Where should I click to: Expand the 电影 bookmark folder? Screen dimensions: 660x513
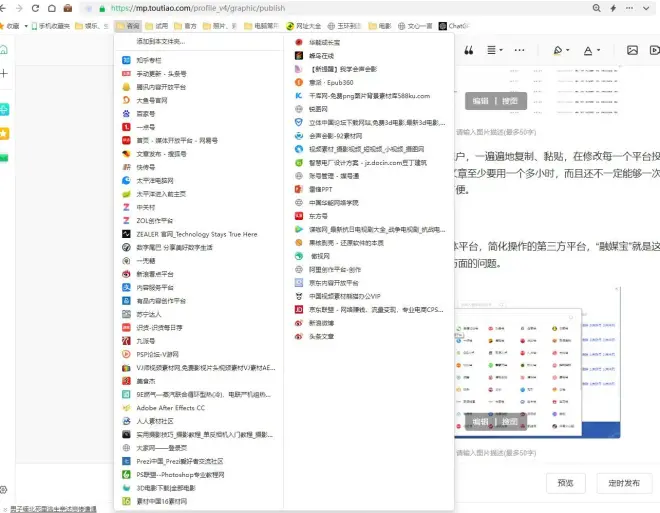point(380,26)
